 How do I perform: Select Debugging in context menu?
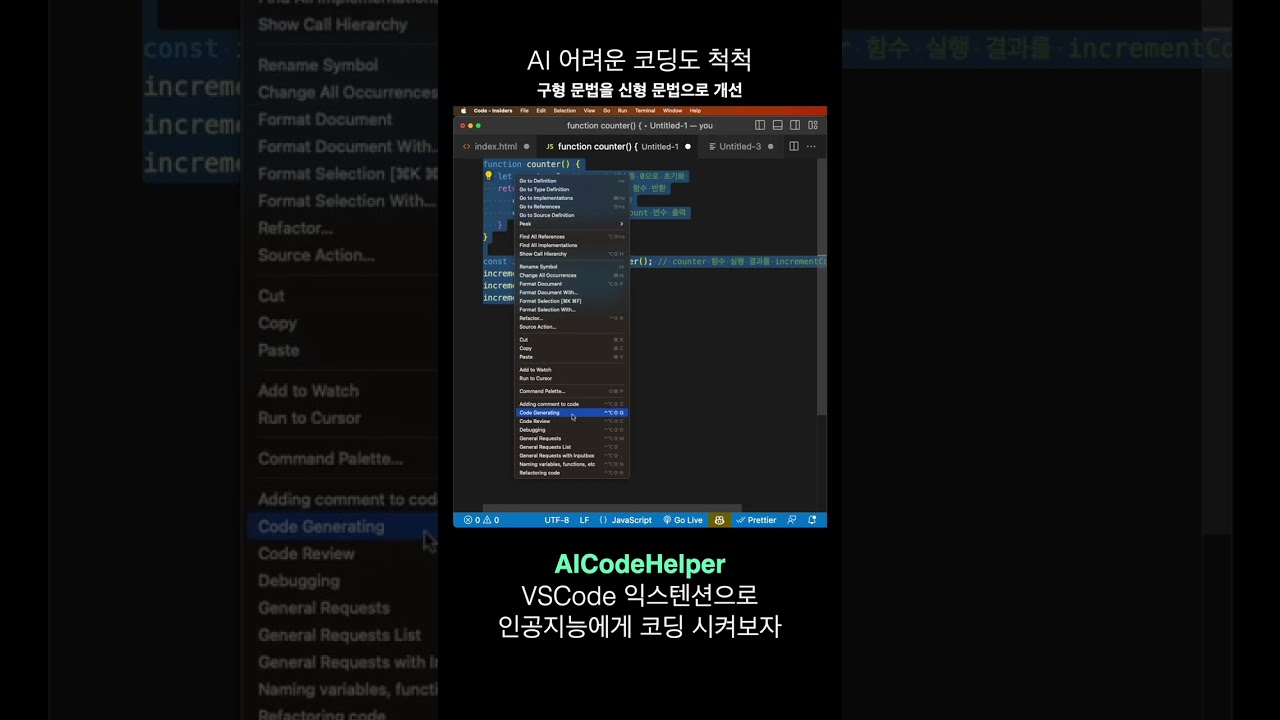click(571, 430)
